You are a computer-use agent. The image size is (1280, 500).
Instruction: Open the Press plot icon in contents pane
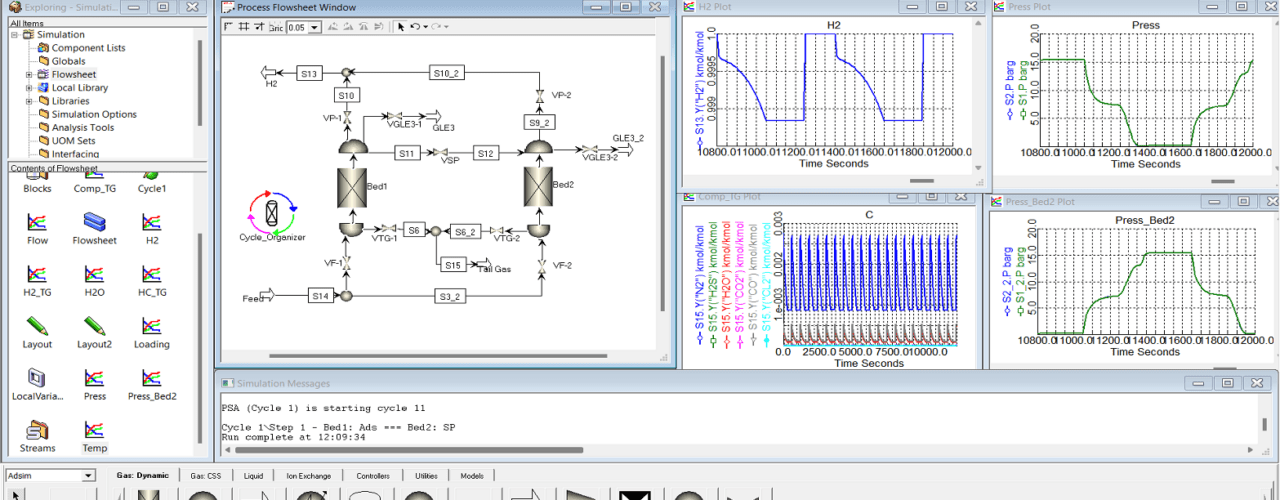(94, 378)
